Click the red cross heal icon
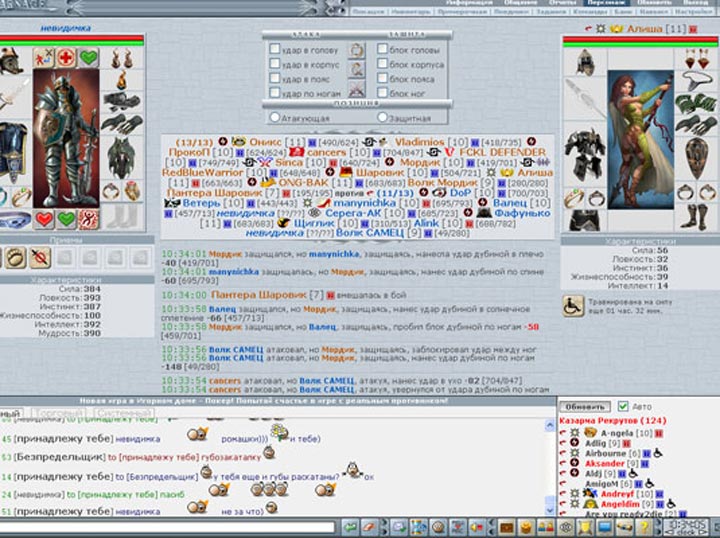Image resolution: width=720 pixels, height=538 pixels. [66, 58]
